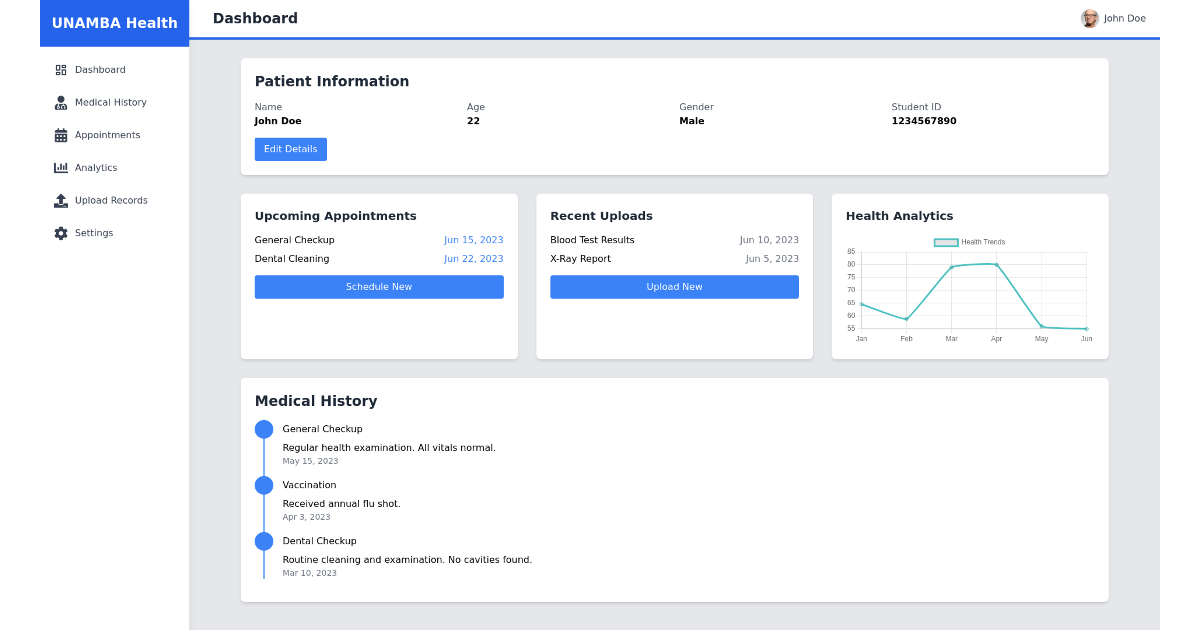Select the General Checkup timeline marker
Viewport: 1200px width, 630px height.
click(264, 429)
